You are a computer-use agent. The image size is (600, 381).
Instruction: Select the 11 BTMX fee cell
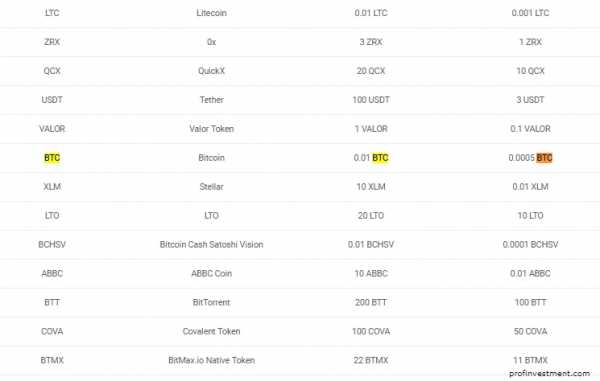tap(530, 360)
